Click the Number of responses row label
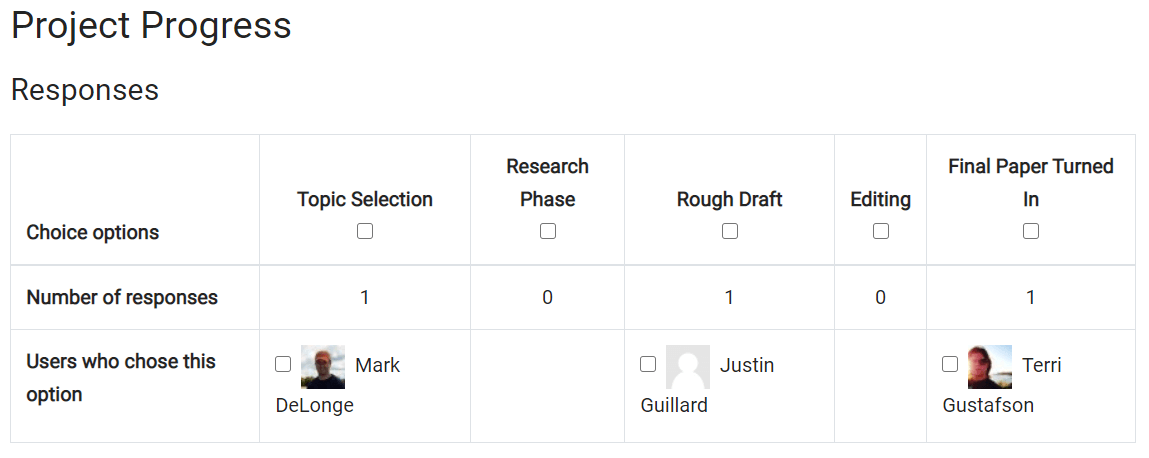Screen dimensions: 1149x458 (122, 298)
